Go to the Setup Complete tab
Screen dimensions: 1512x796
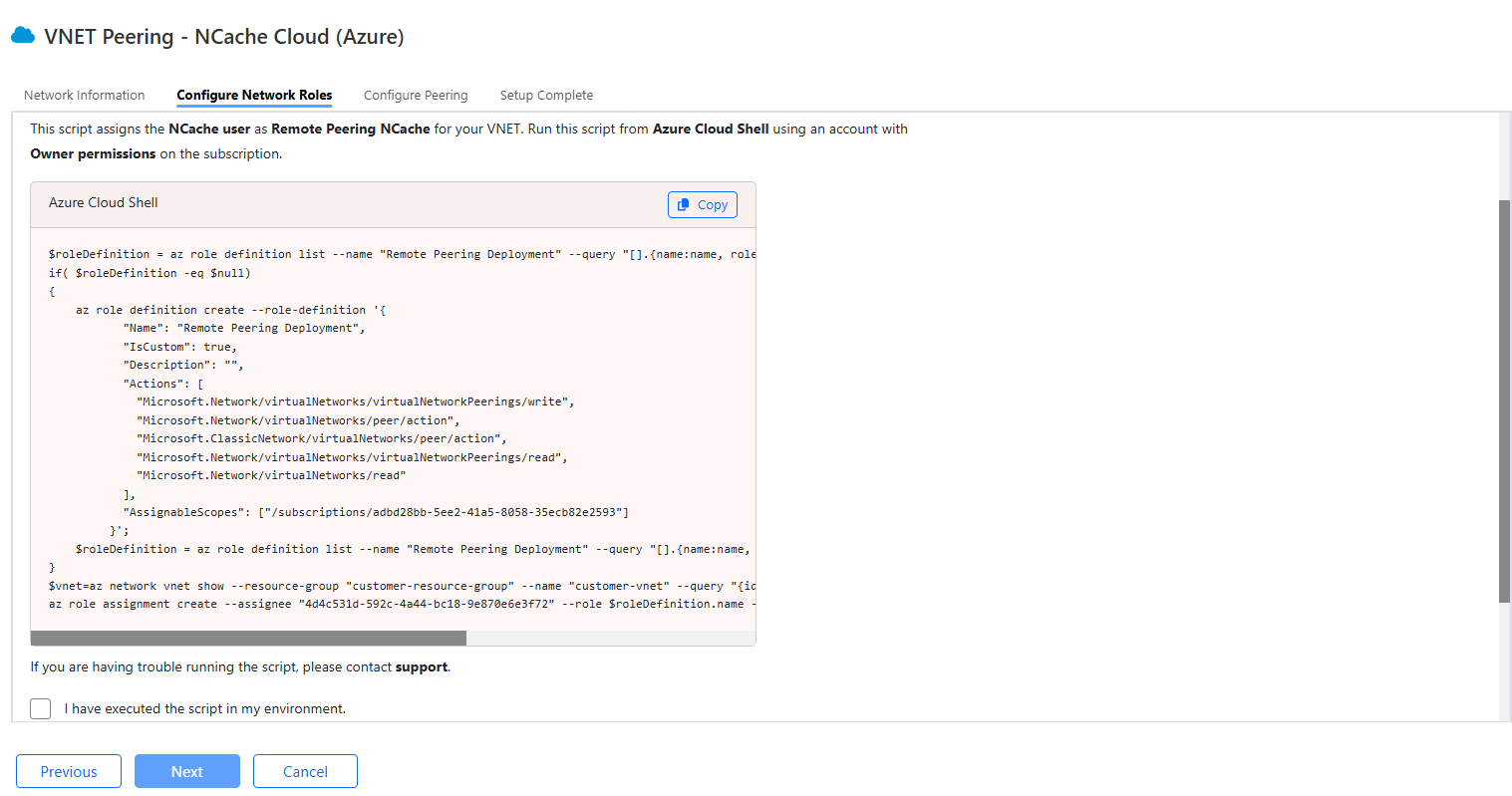546,95
